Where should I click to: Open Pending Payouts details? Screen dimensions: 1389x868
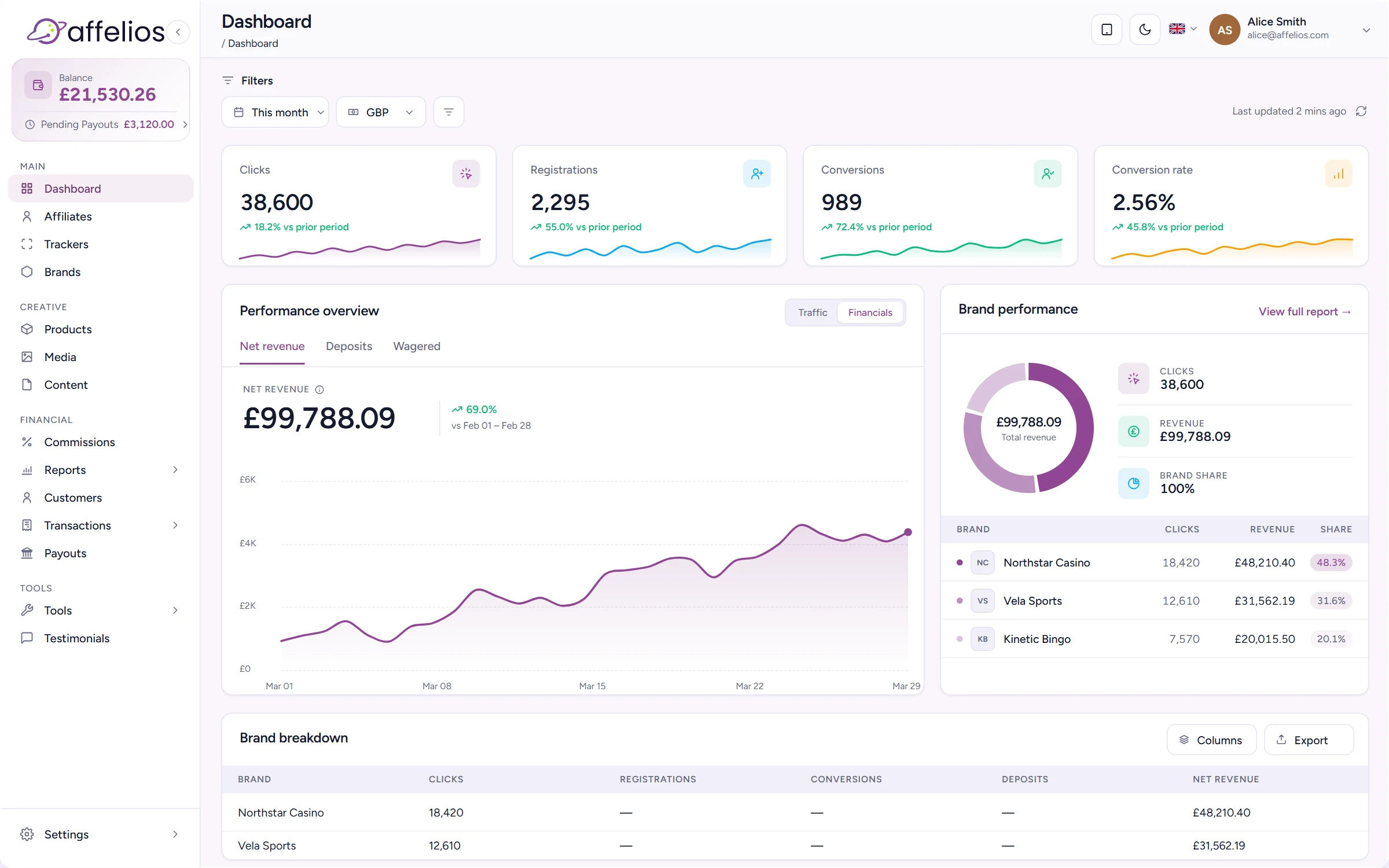click(106, 124)
